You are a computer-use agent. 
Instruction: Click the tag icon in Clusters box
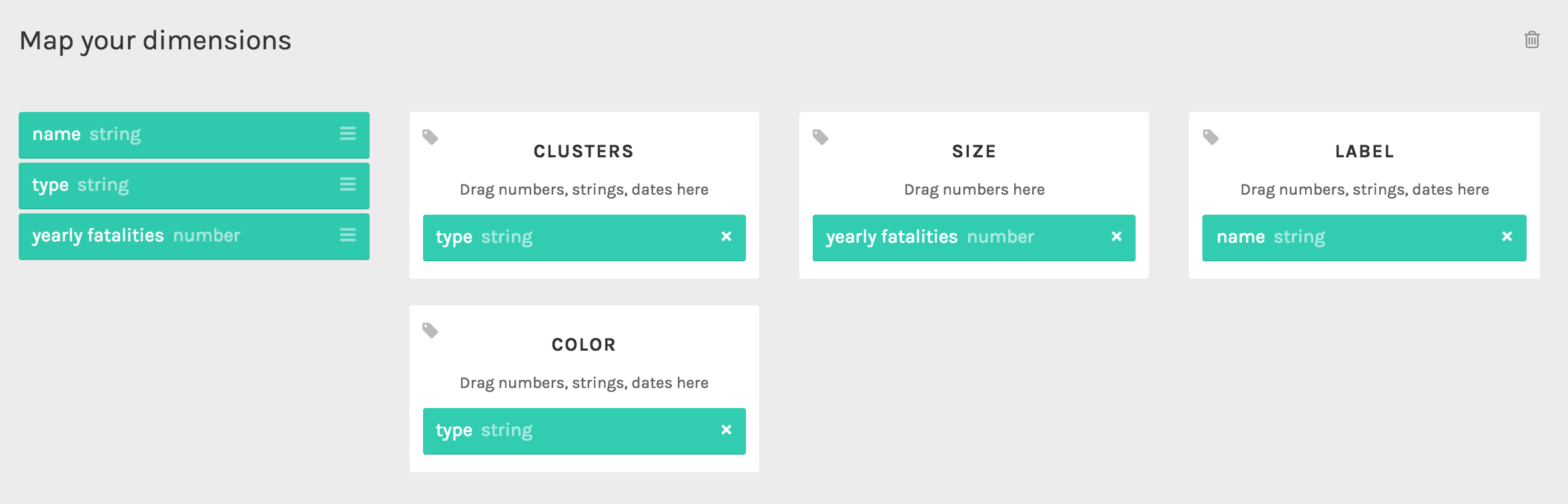coord(430,137)
